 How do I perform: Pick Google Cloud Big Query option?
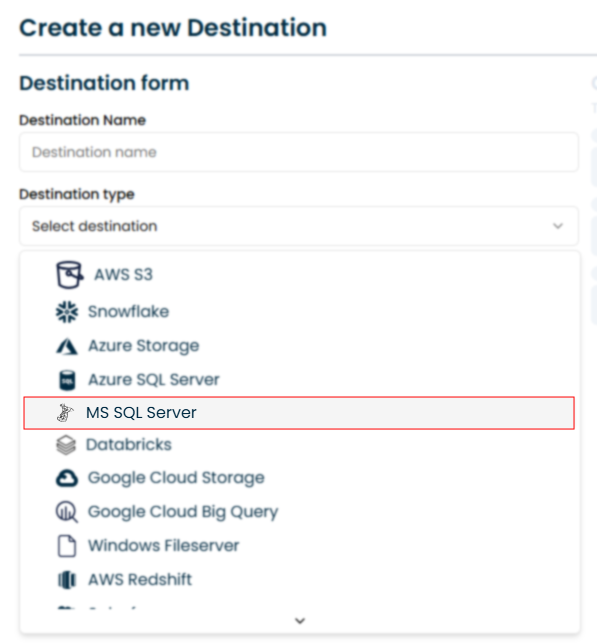tap(300, 512)
